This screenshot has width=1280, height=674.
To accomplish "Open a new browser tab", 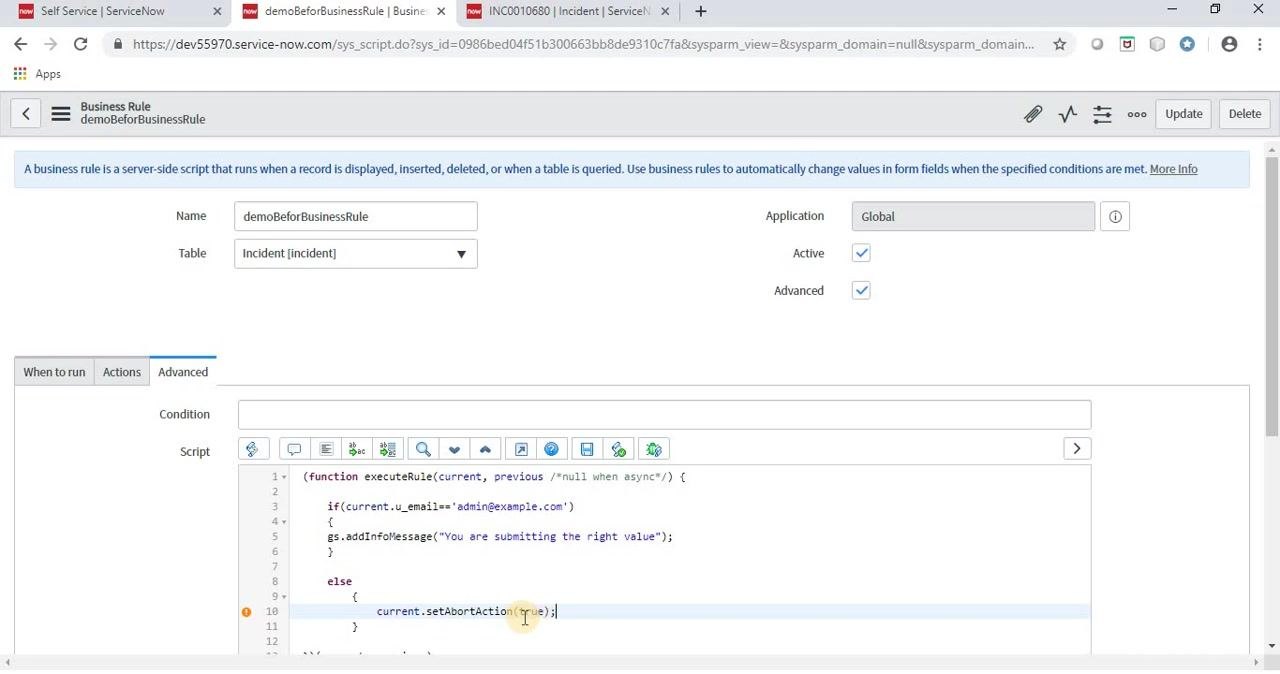I will click(701, 12).
